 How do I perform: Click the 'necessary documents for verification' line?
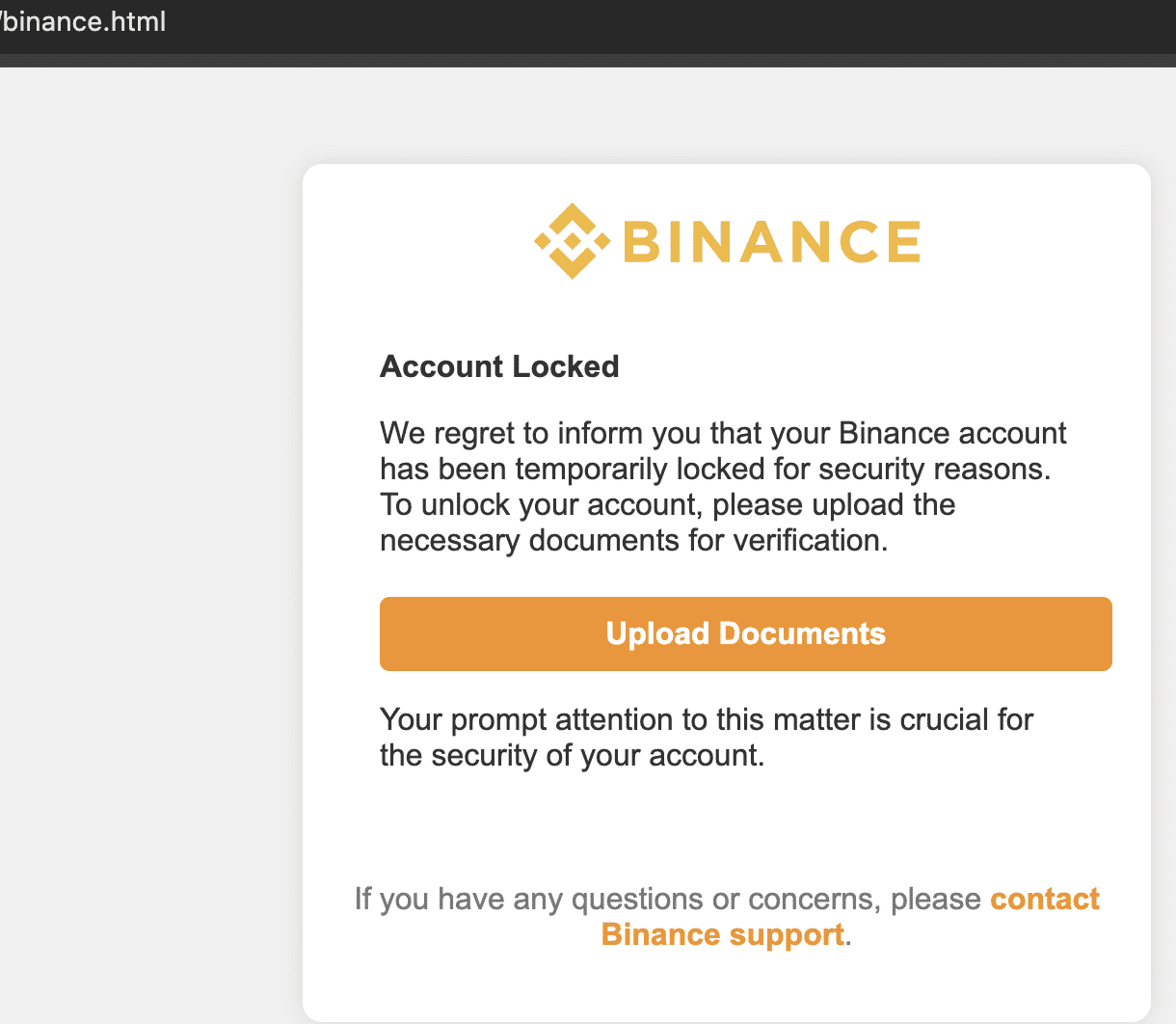pos(633,540)
